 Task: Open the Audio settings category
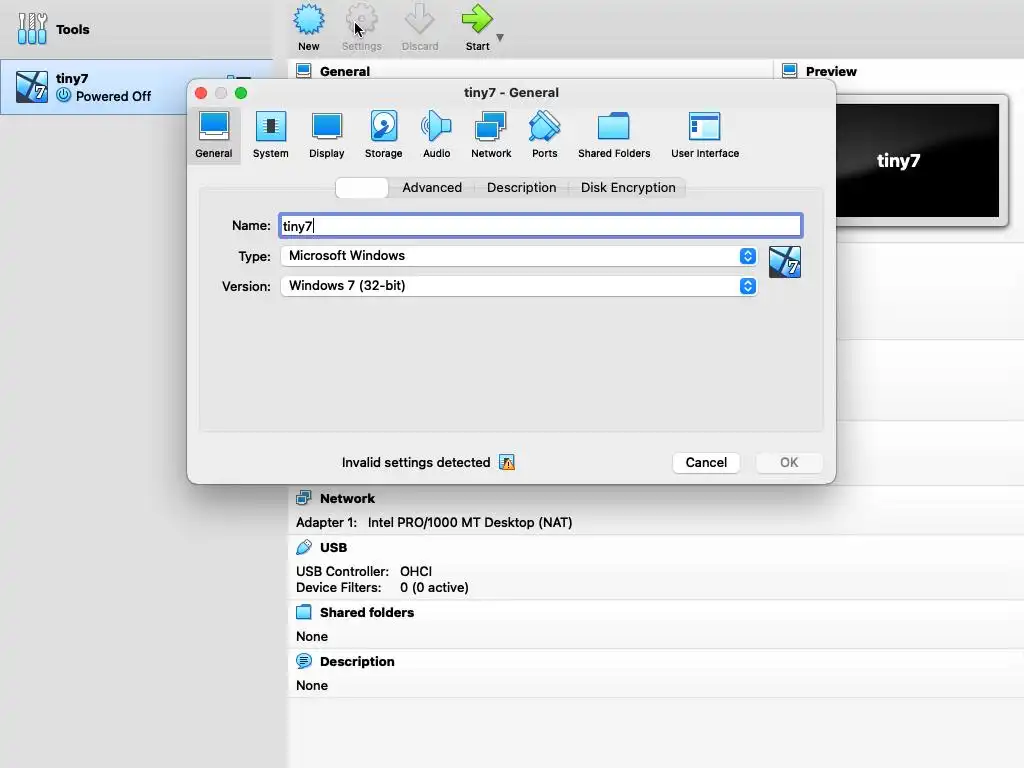436,135
